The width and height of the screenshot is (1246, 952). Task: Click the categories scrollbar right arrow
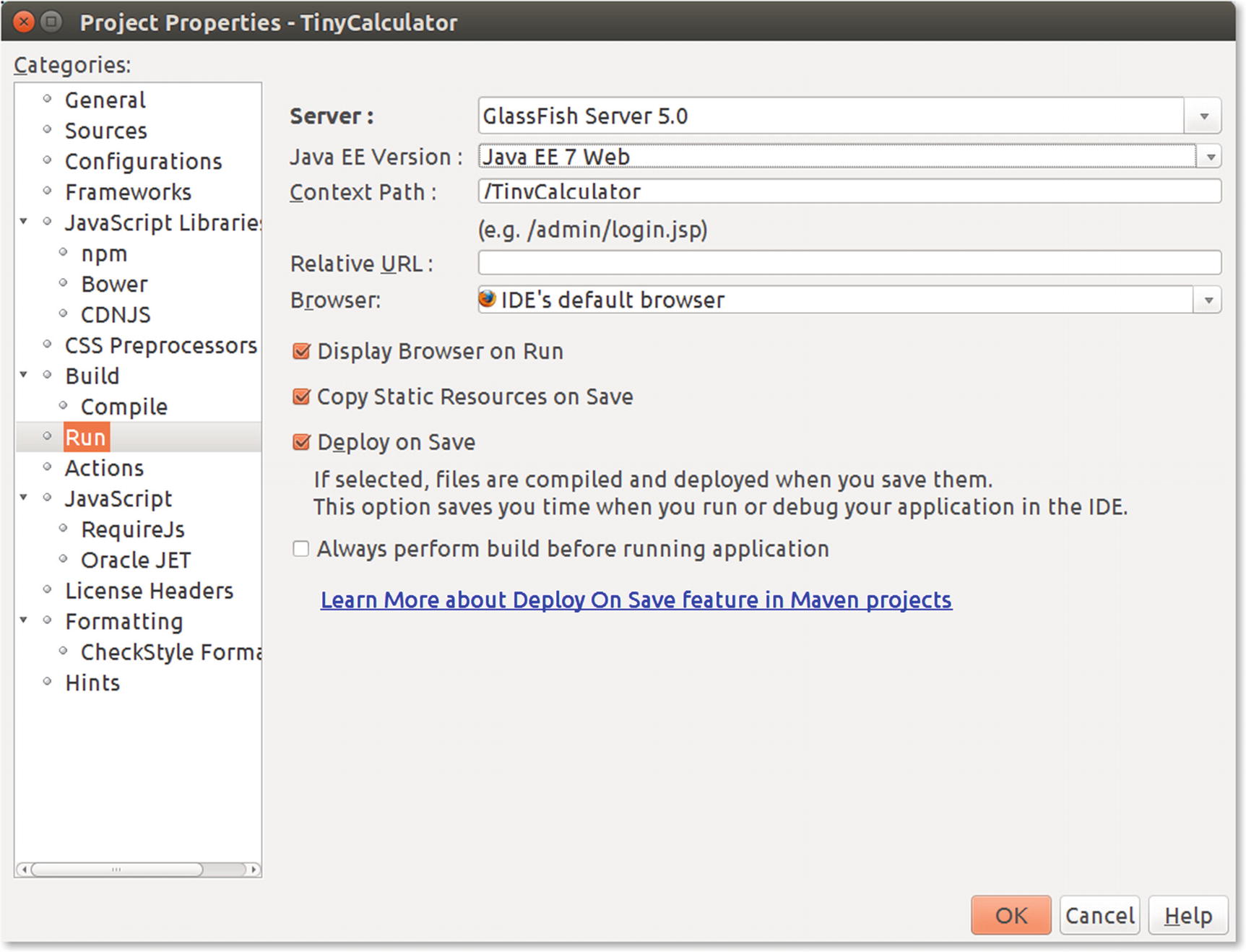[254, 870]
